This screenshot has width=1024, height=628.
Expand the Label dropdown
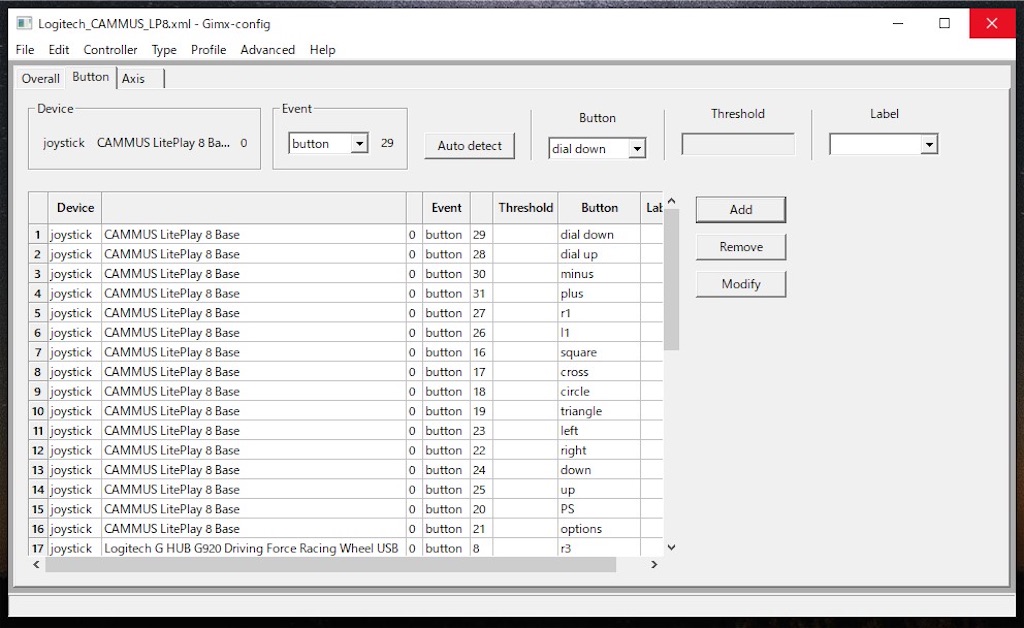pyautogui.click(x=929, y=144)
